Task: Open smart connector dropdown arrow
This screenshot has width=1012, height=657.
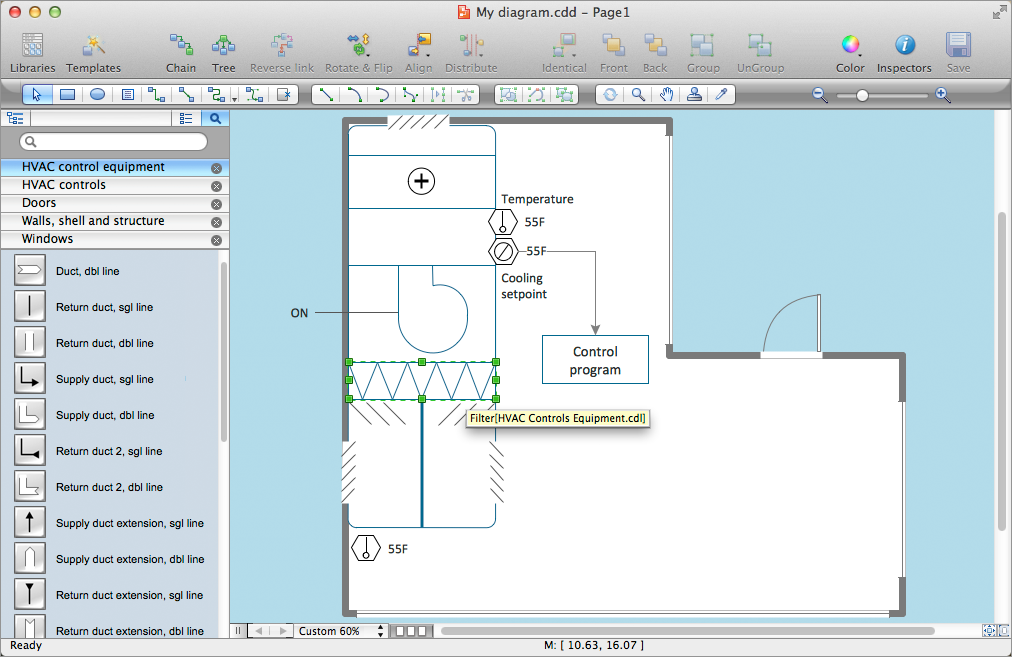Action: 234,98
